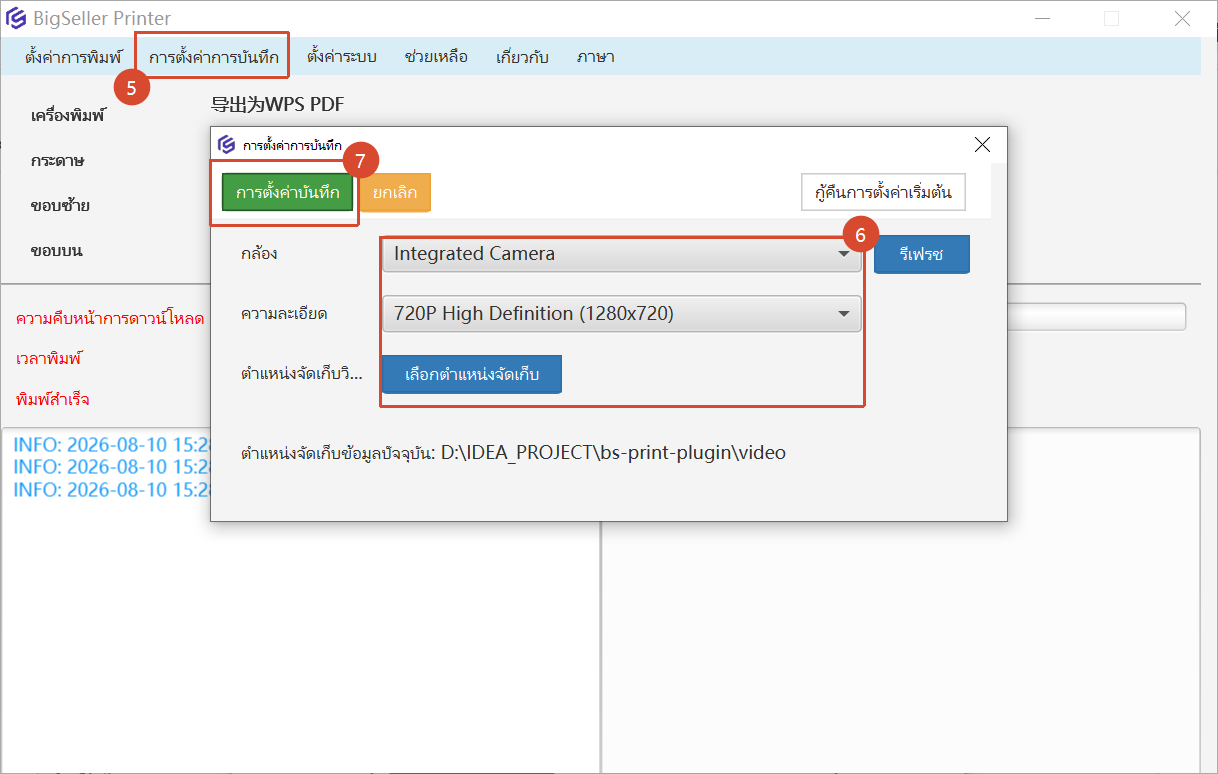Open the Integrated Camera dropdown
1218x774 pixels.
coord(621,254)
